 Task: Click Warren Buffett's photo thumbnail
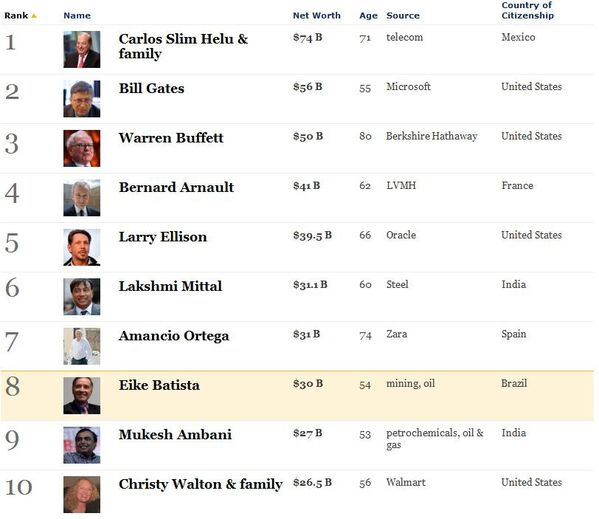(x=82, y=149)
